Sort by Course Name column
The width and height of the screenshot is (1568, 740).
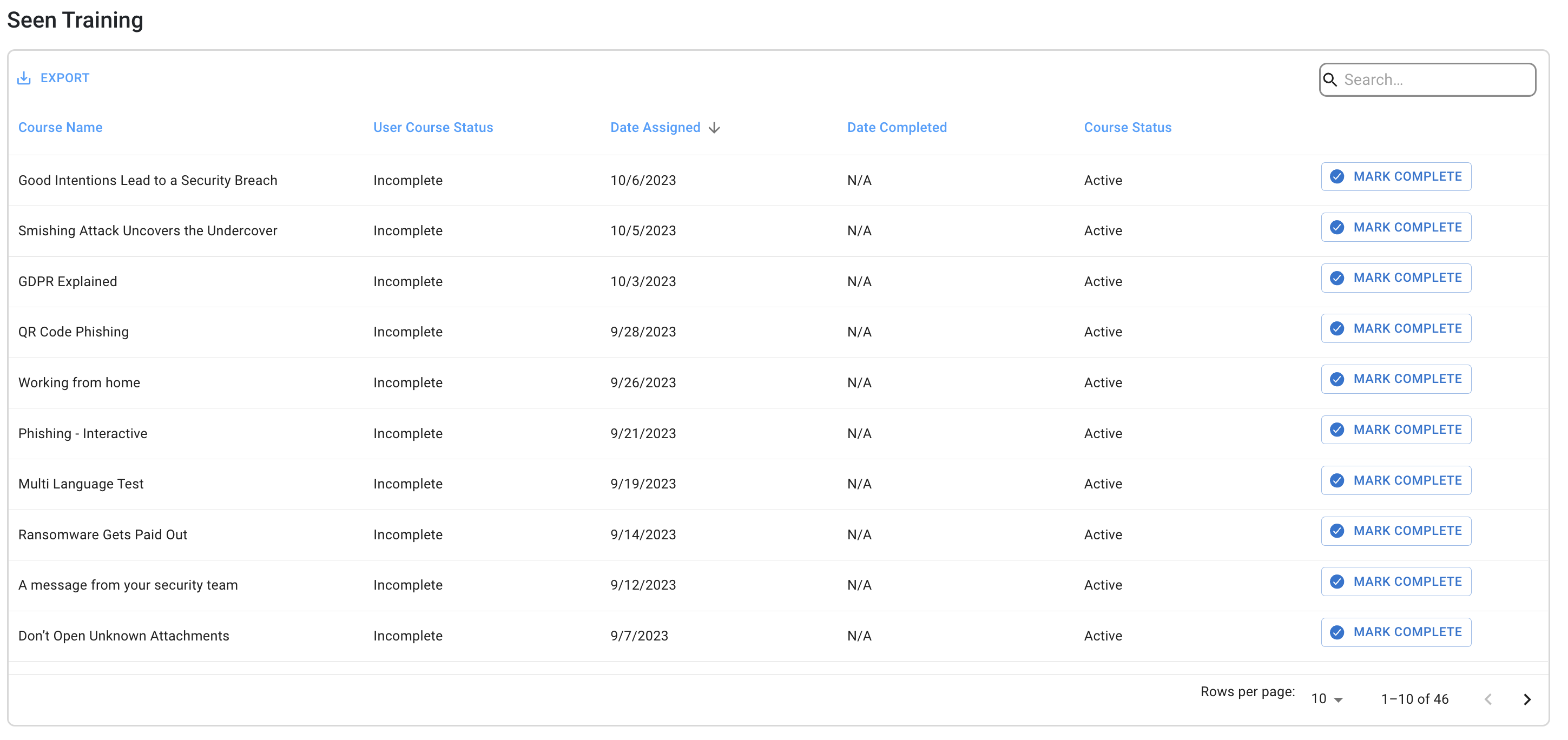tap(60, 127)
